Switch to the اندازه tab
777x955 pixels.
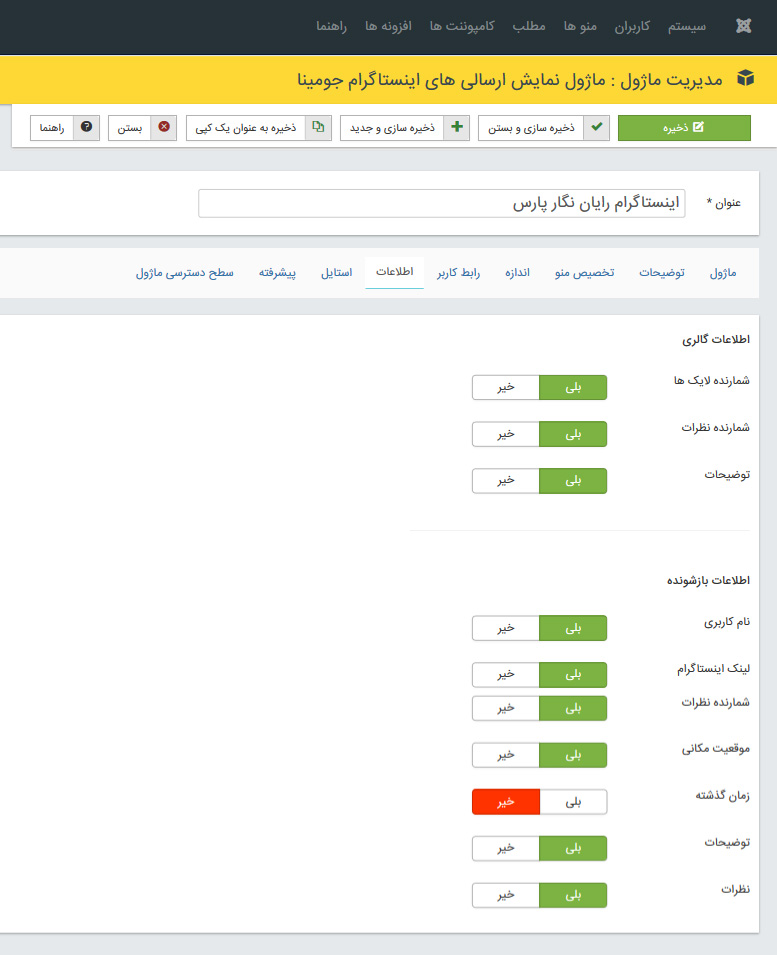coord(517,273)
